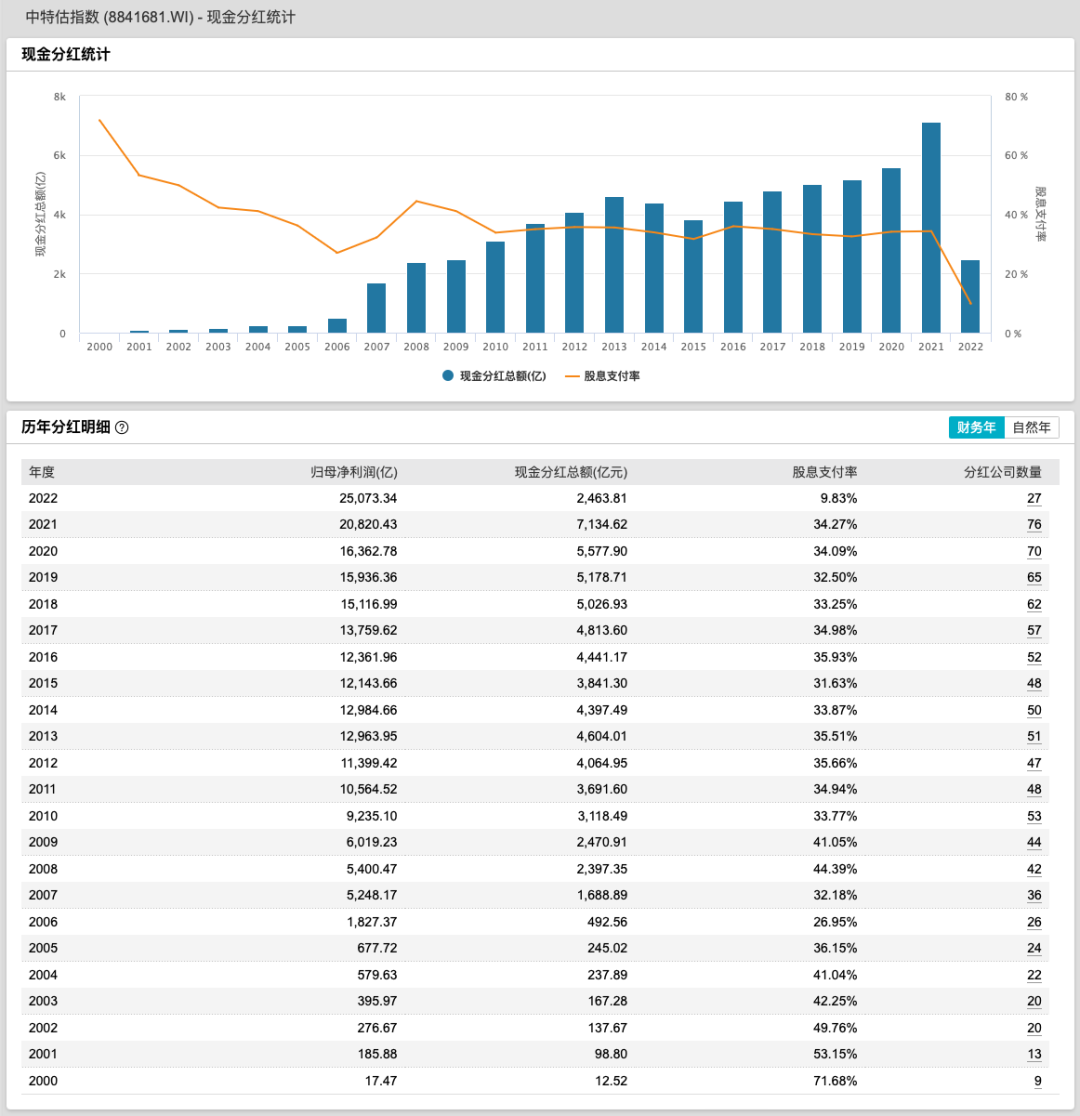Open company count 9 in 2000 row
Image resolution: width=1080 pixels, height=1116 pixels.
(x=1037, y=1080)
